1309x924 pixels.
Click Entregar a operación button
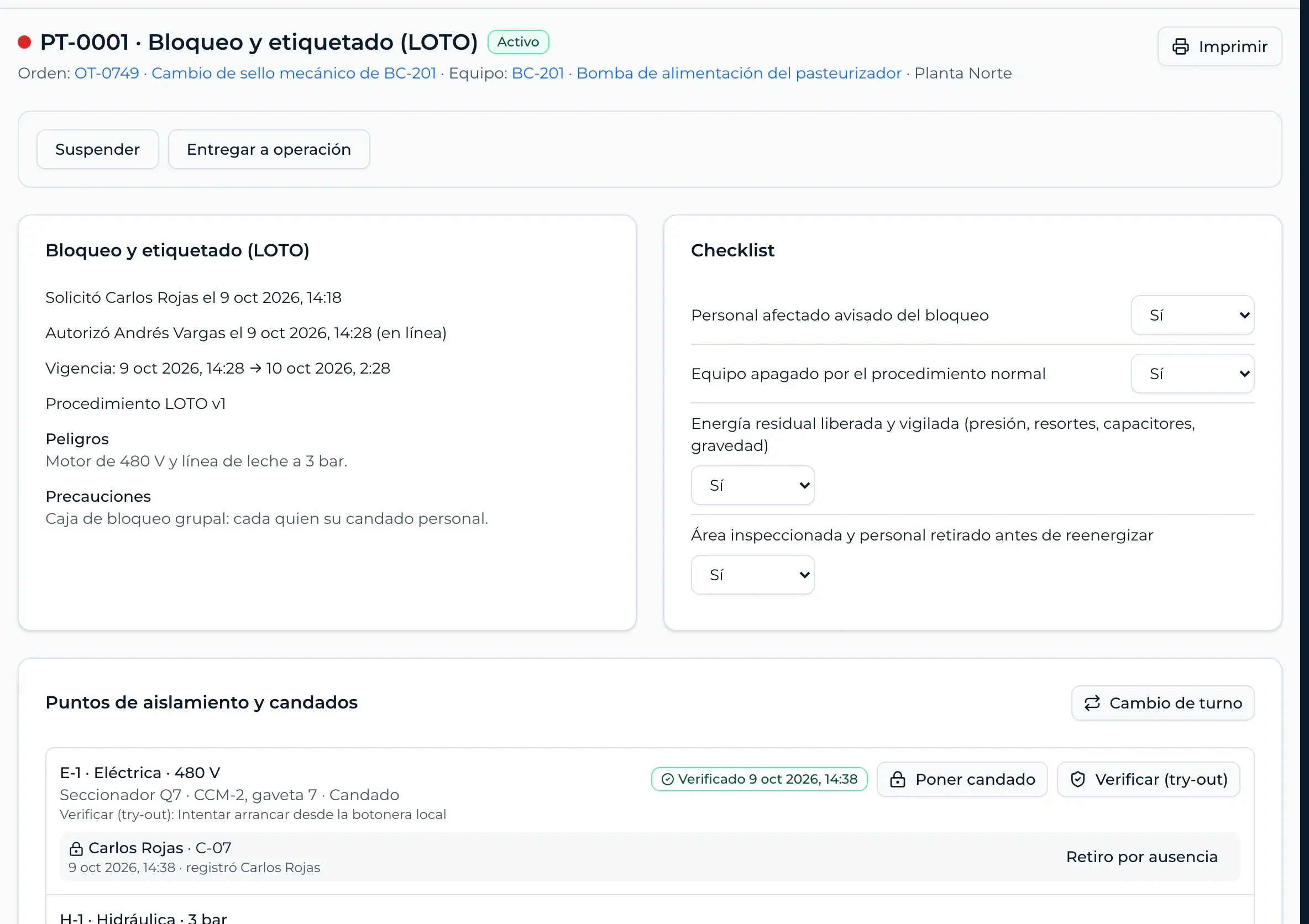[269, 149]
